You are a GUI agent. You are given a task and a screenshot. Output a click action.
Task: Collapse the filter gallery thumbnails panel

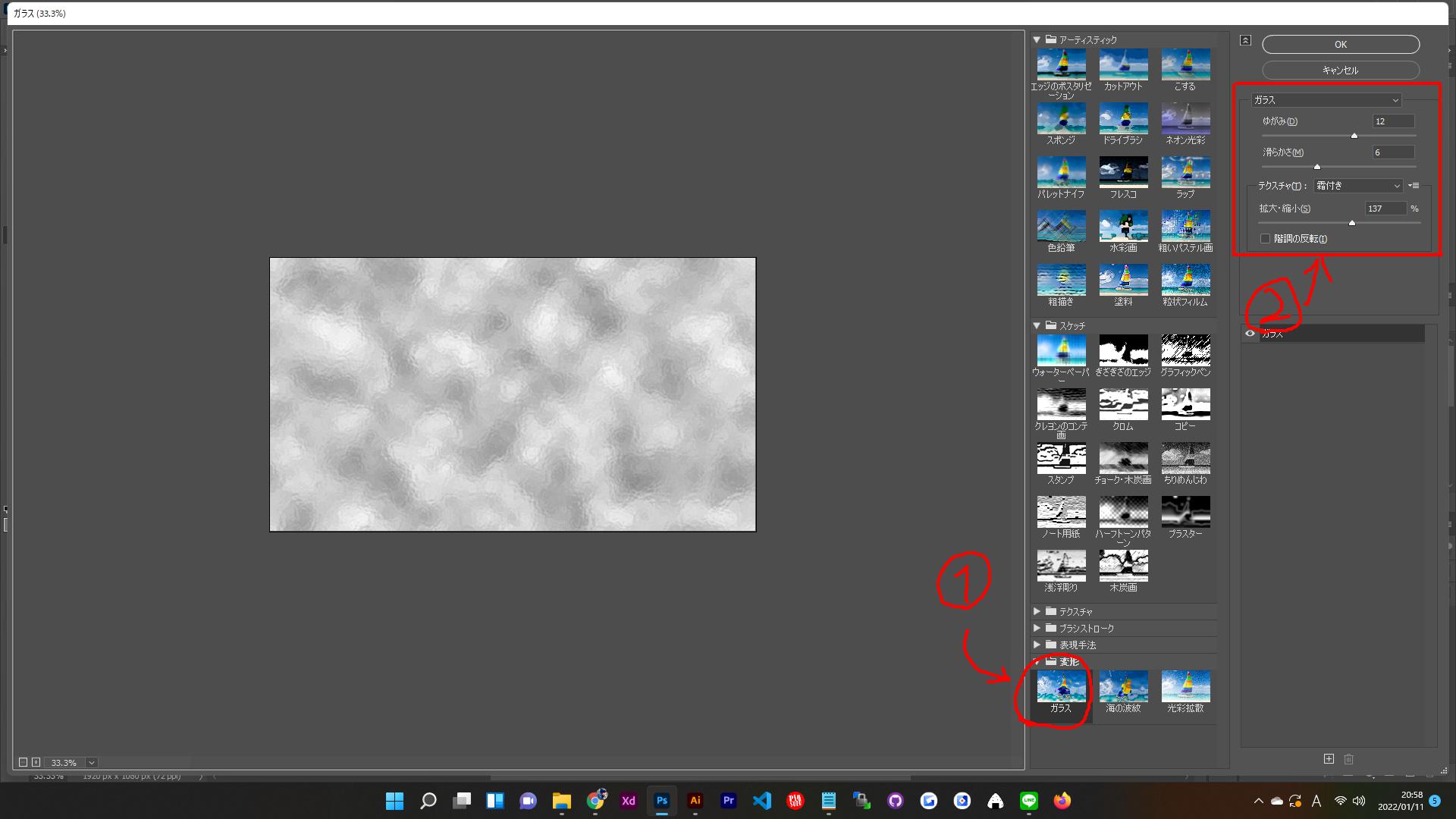tap(1245, 40)
